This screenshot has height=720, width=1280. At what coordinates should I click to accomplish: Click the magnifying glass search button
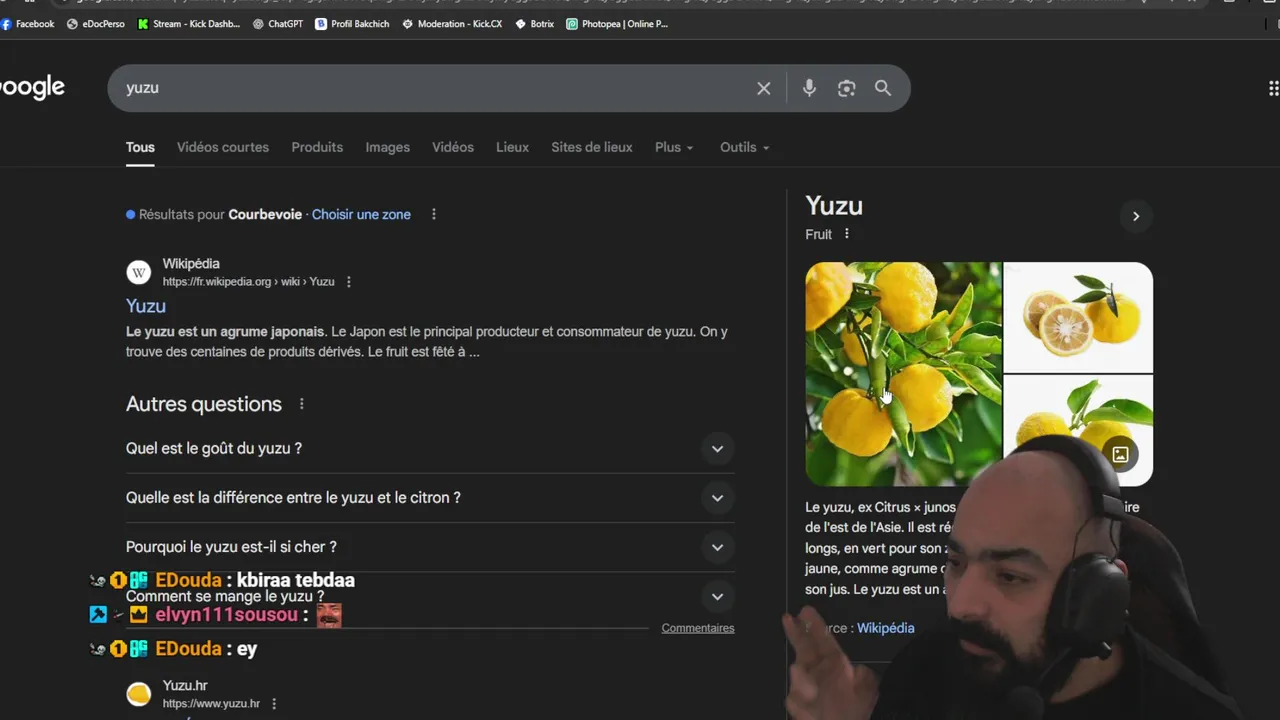tap(883, 88)
